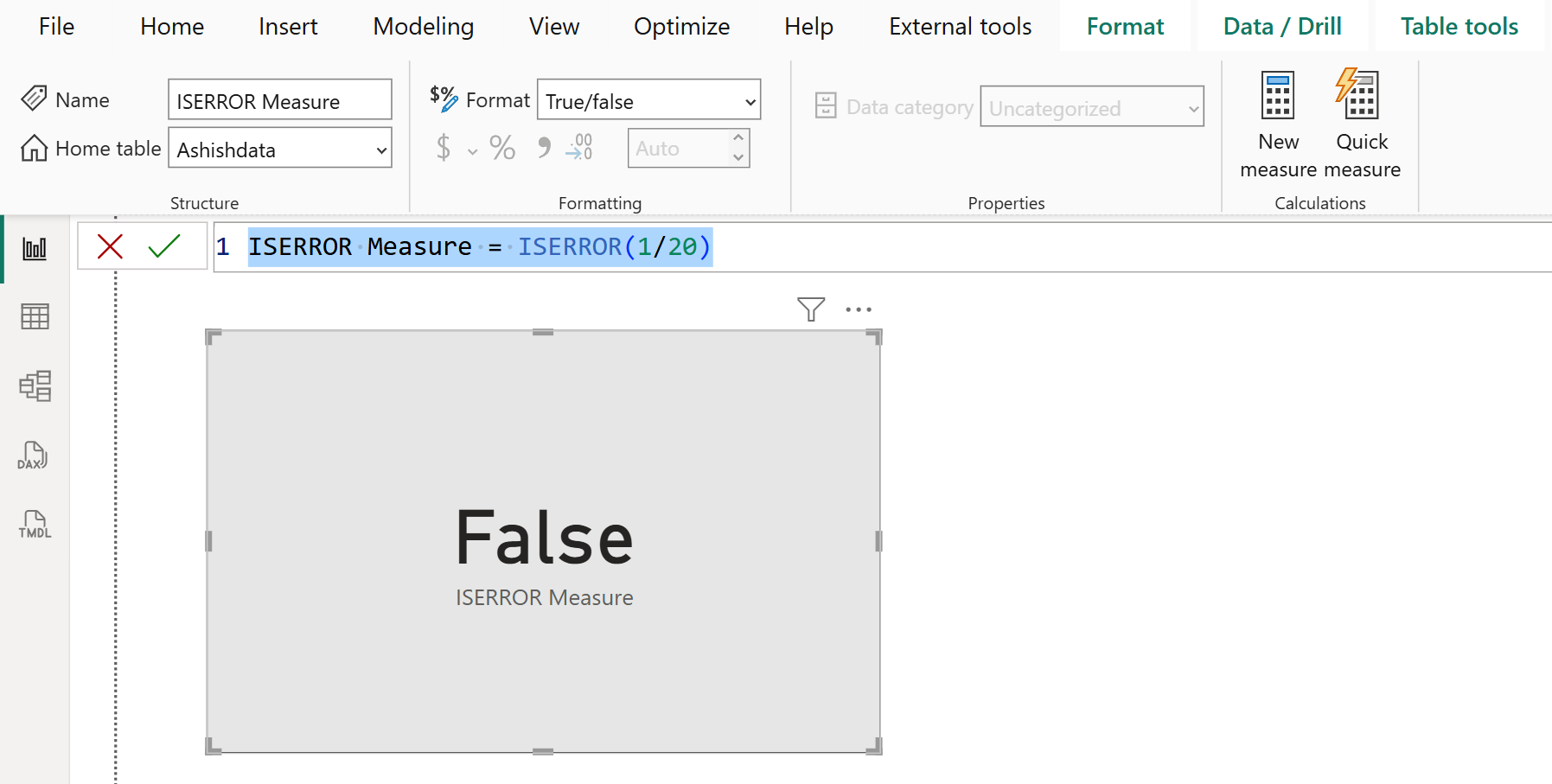Increase decimal places with up stepper
Viewport: 1552px width, 784px height.
(738, 137)
